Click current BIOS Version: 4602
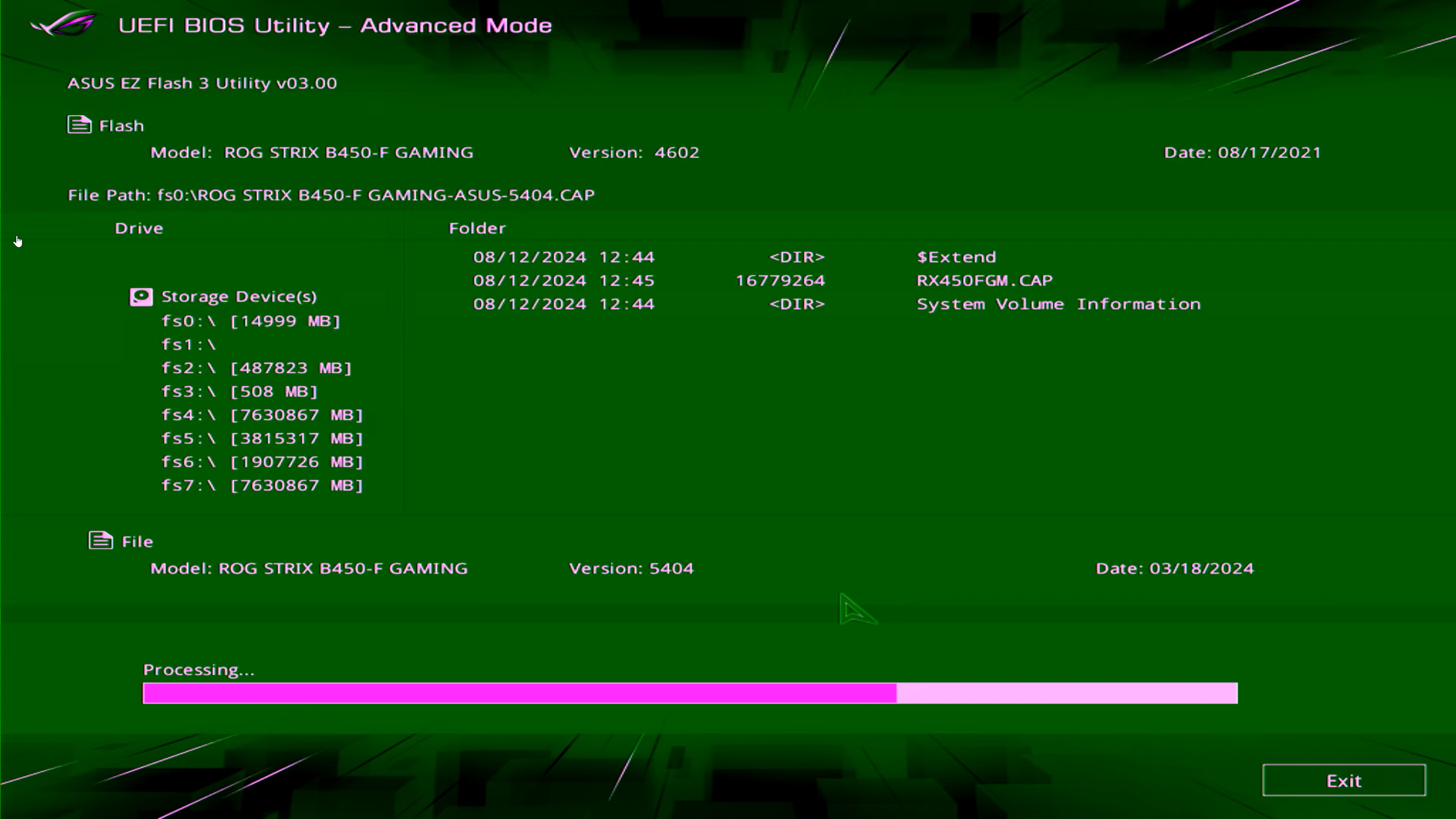Screen dimensions: 1456x819 (634, 152)
